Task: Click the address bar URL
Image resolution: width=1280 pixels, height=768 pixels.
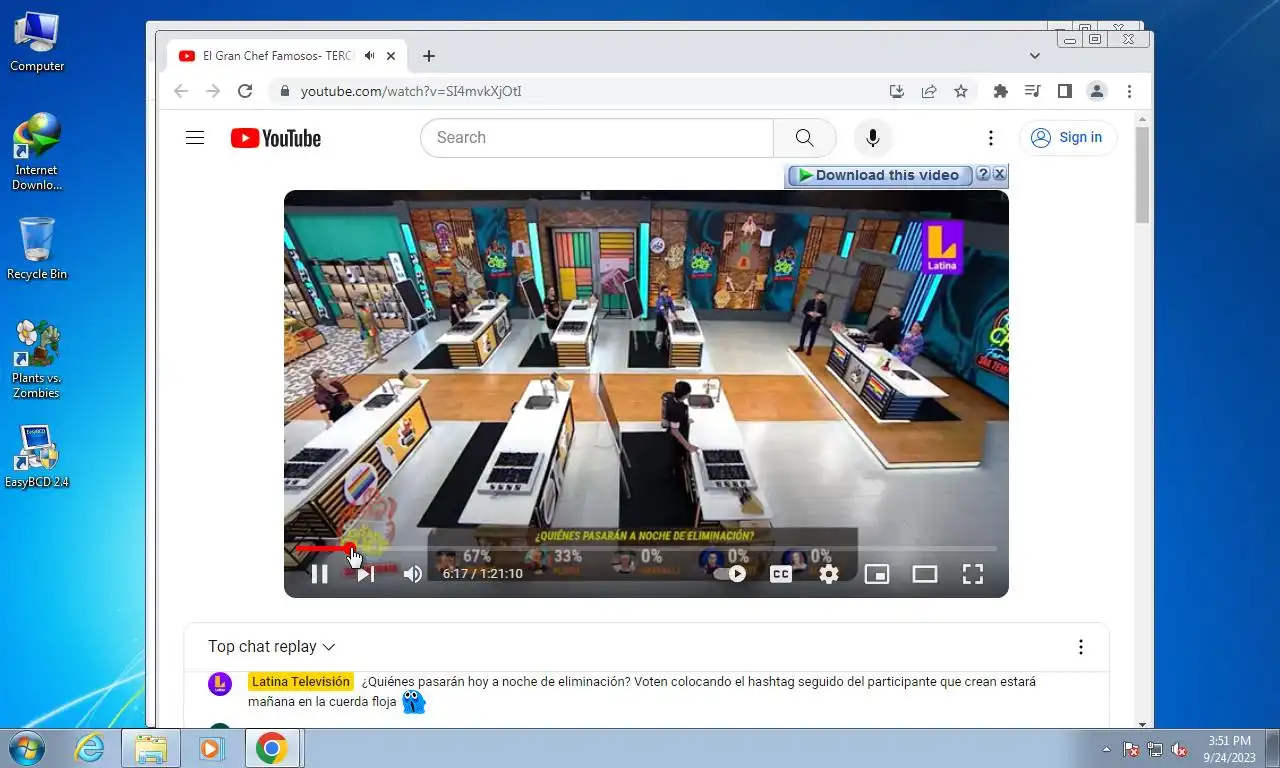Action: [411, 91]
